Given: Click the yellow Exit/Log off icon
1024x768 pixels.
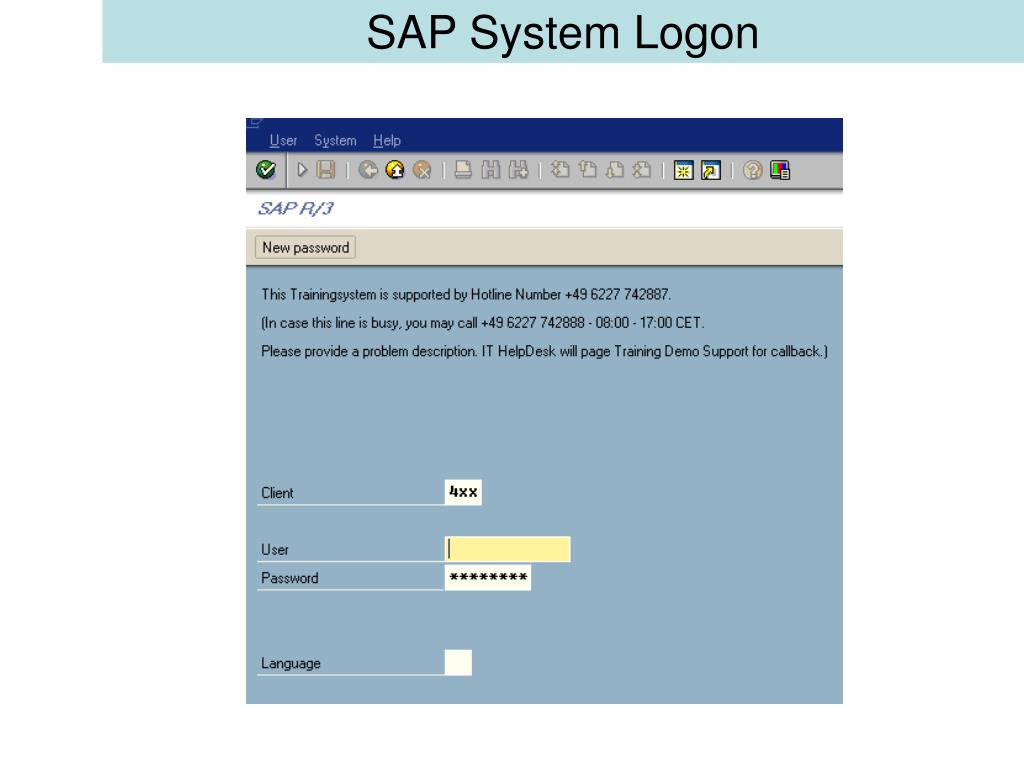Looking at the screenshot, I should click(395, 170).
